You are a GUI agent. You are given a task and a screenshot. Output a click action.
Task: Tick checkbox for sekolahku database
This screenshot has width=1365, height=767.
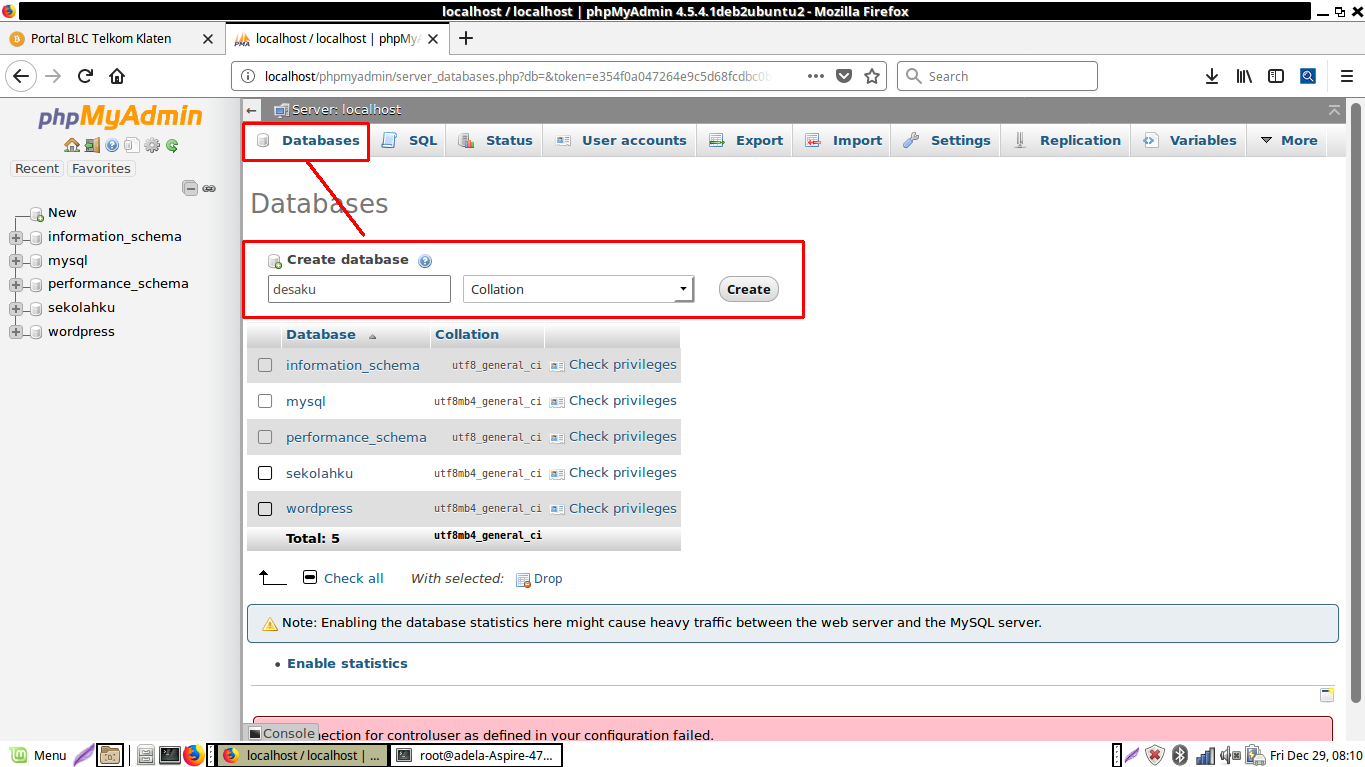pyautogui.click(x=265, y=473)
